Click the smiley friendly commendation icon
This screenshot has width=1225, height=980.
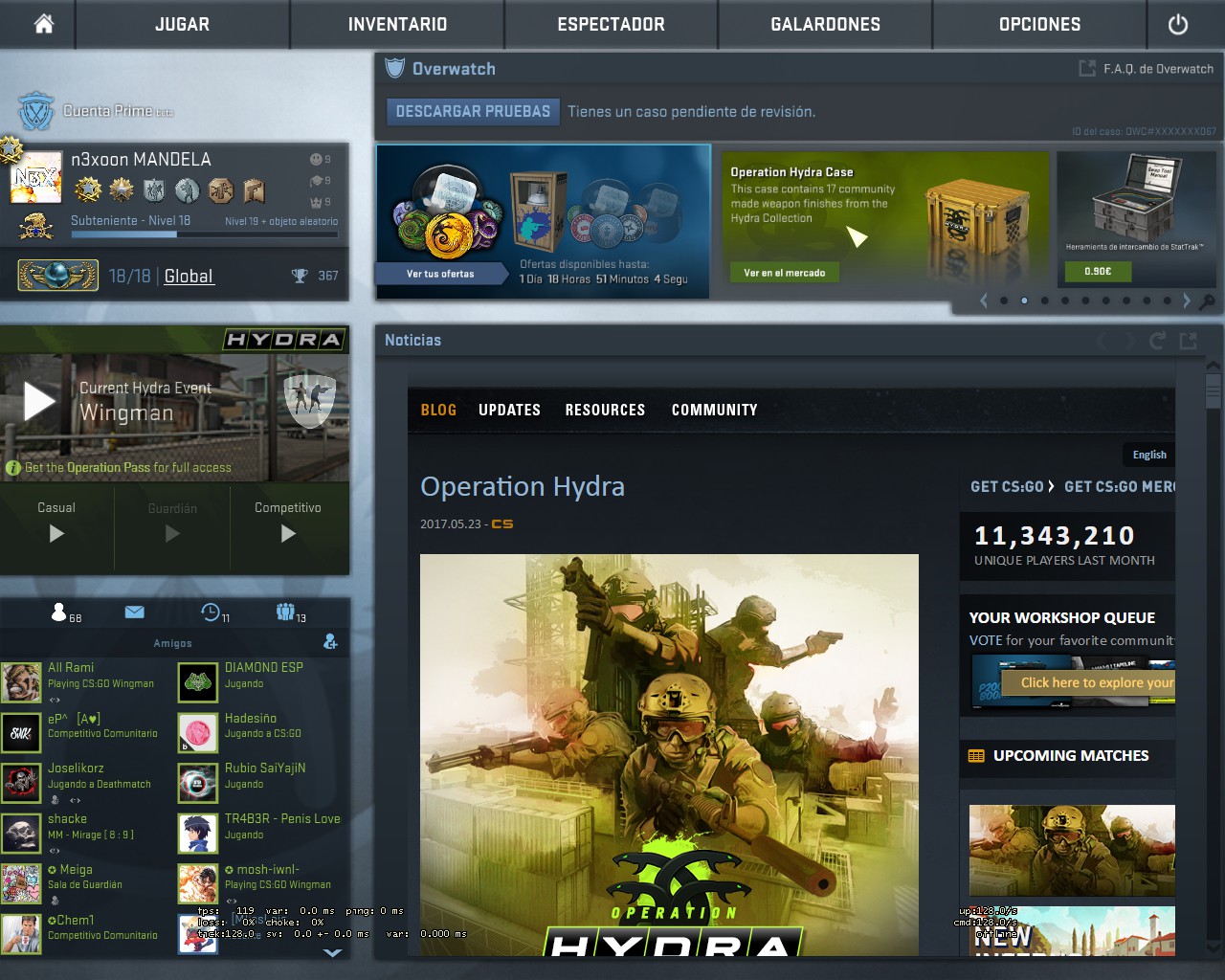[316, 159]
